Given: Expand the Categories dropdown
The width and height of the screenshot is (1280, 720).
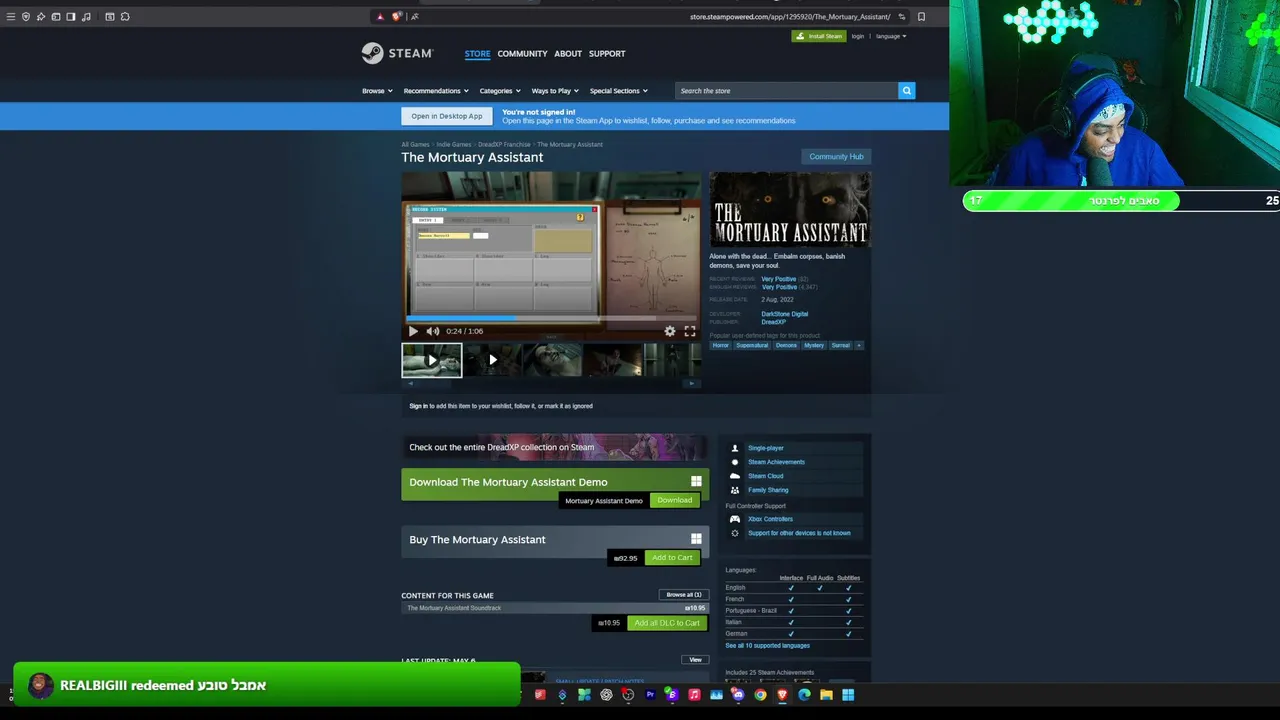Looking at the screenshot, I should point(500,91).
